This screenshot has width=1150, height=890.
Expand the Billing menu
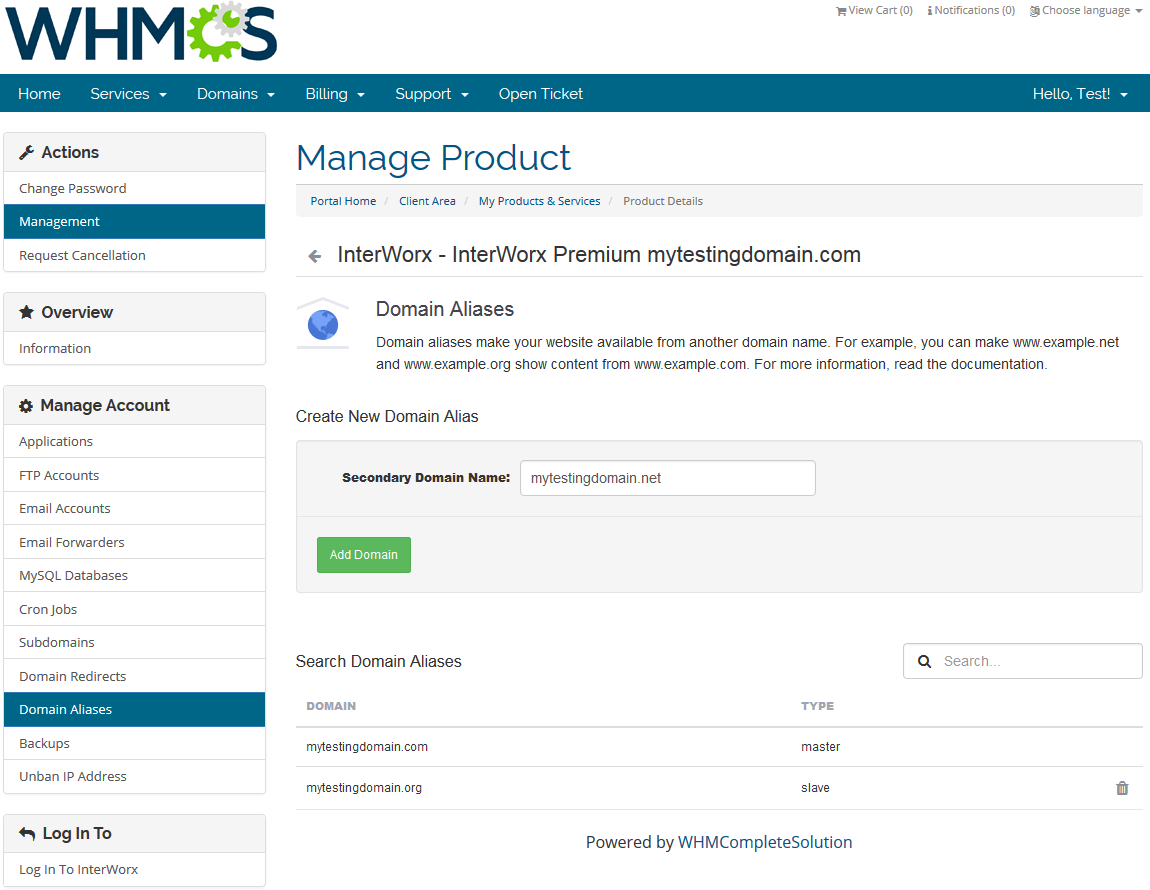[335, 94]
